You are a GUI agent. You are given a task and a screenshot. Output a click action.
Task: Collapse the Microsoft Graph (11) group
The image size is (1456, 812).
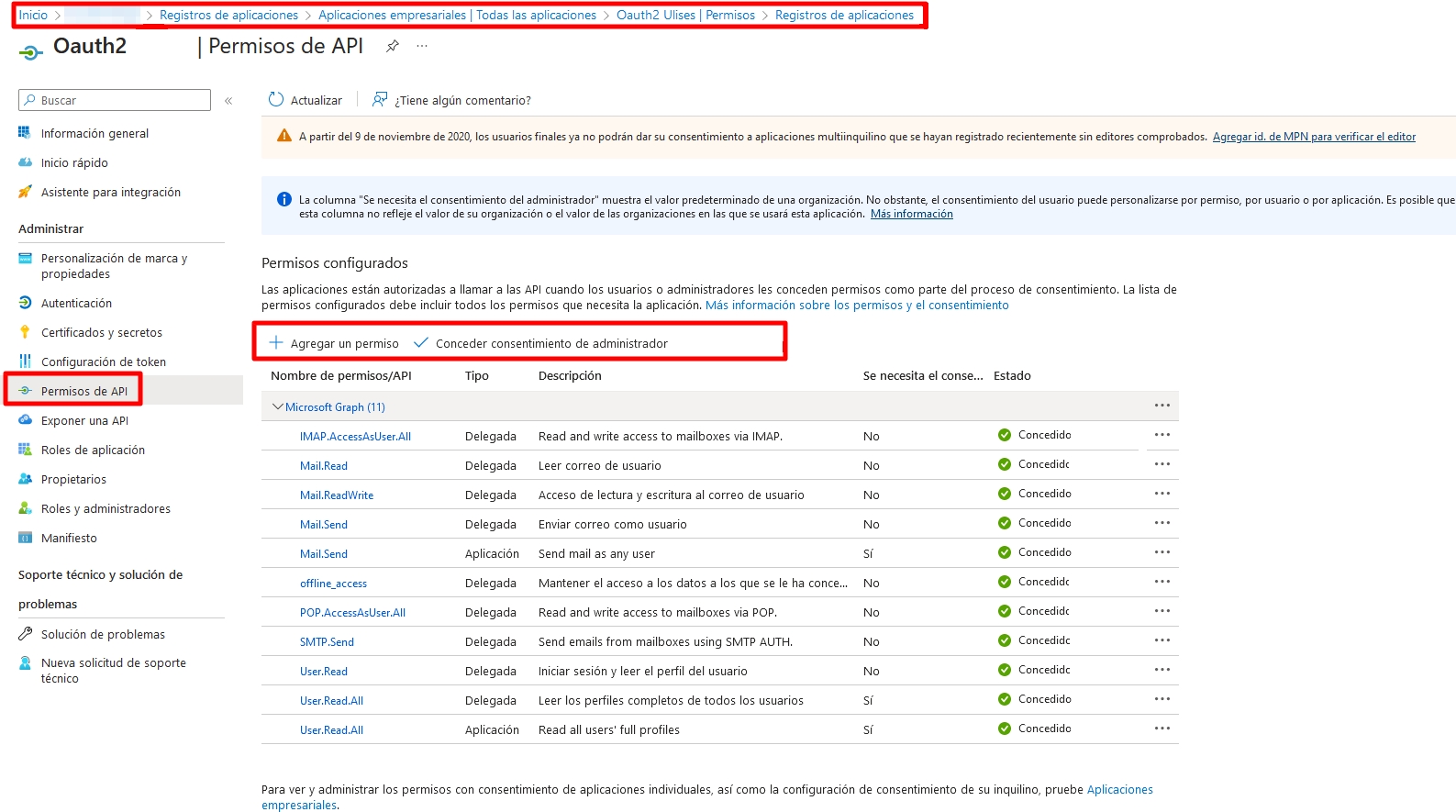point(278,406)
